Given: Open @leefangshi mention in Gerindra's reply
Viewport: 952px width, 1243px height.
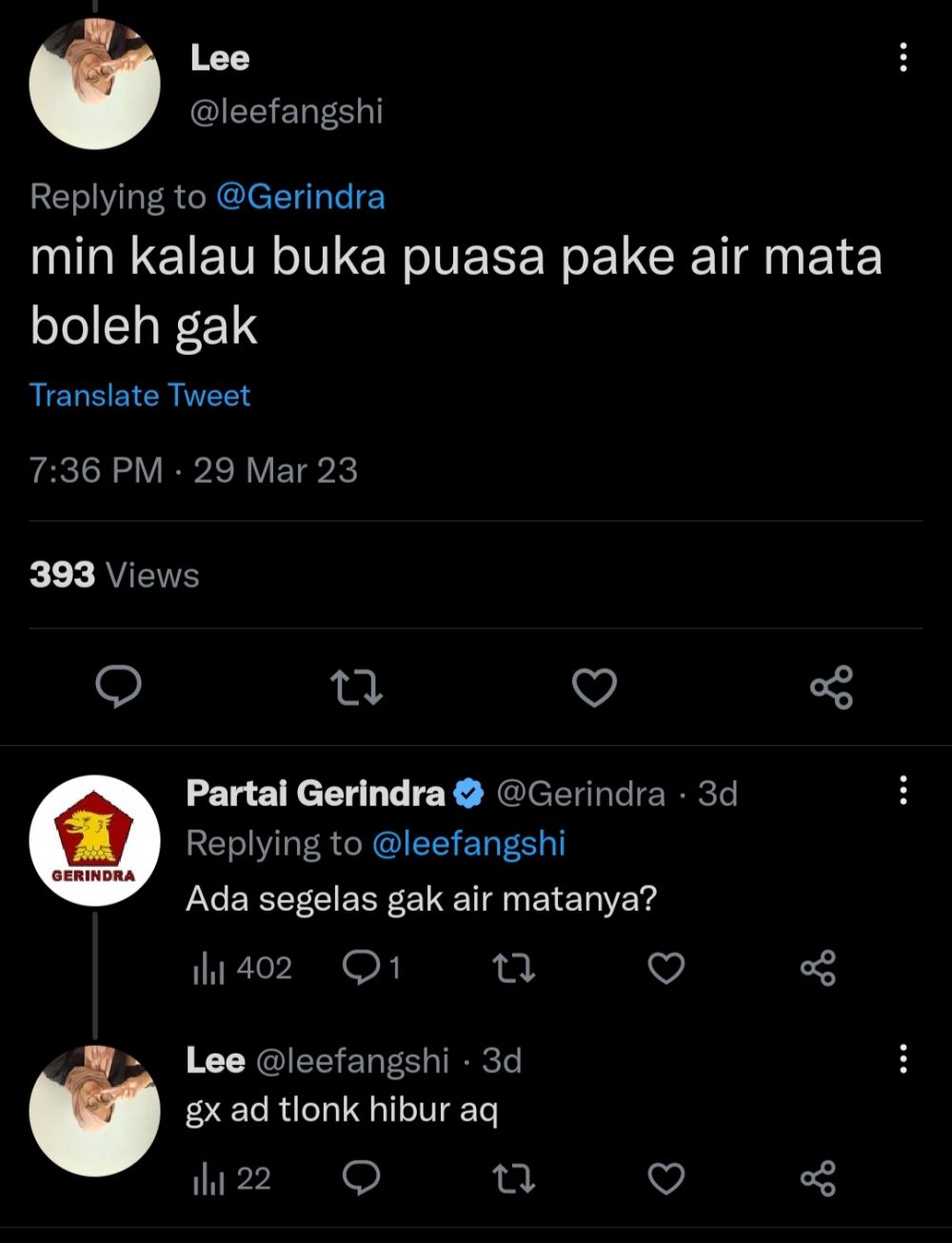Looking at the screenshot, I should (x=468, y=843).
